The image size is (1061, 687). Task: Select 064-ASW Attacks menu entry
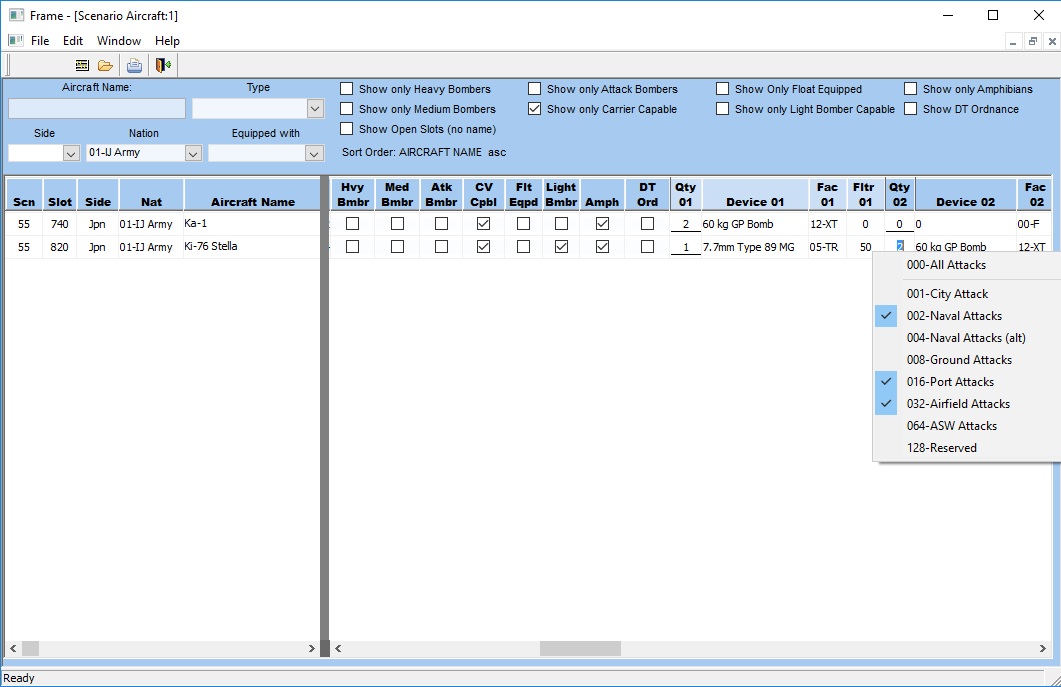coord(967,426)
